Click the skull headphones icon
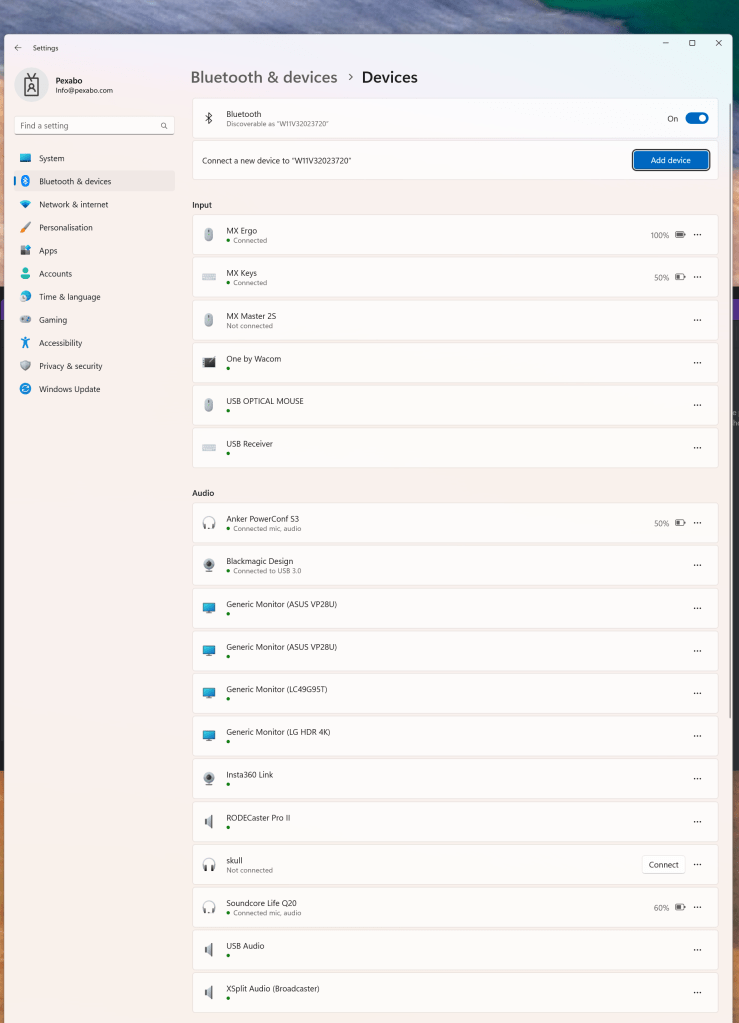Viewport: 739px width, 1023px height. [x=209, y=865]
